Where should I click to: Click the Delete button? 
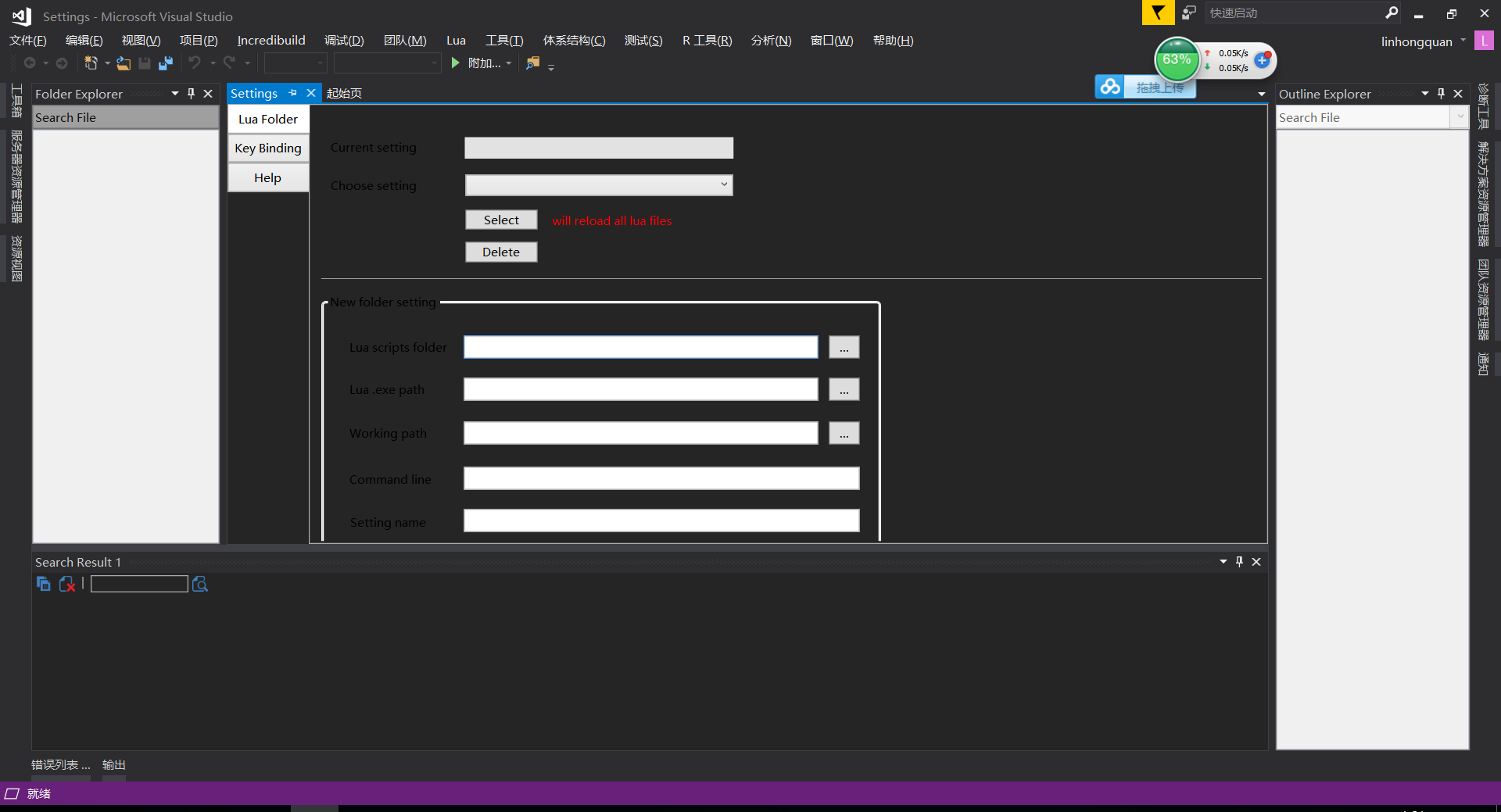501,252
